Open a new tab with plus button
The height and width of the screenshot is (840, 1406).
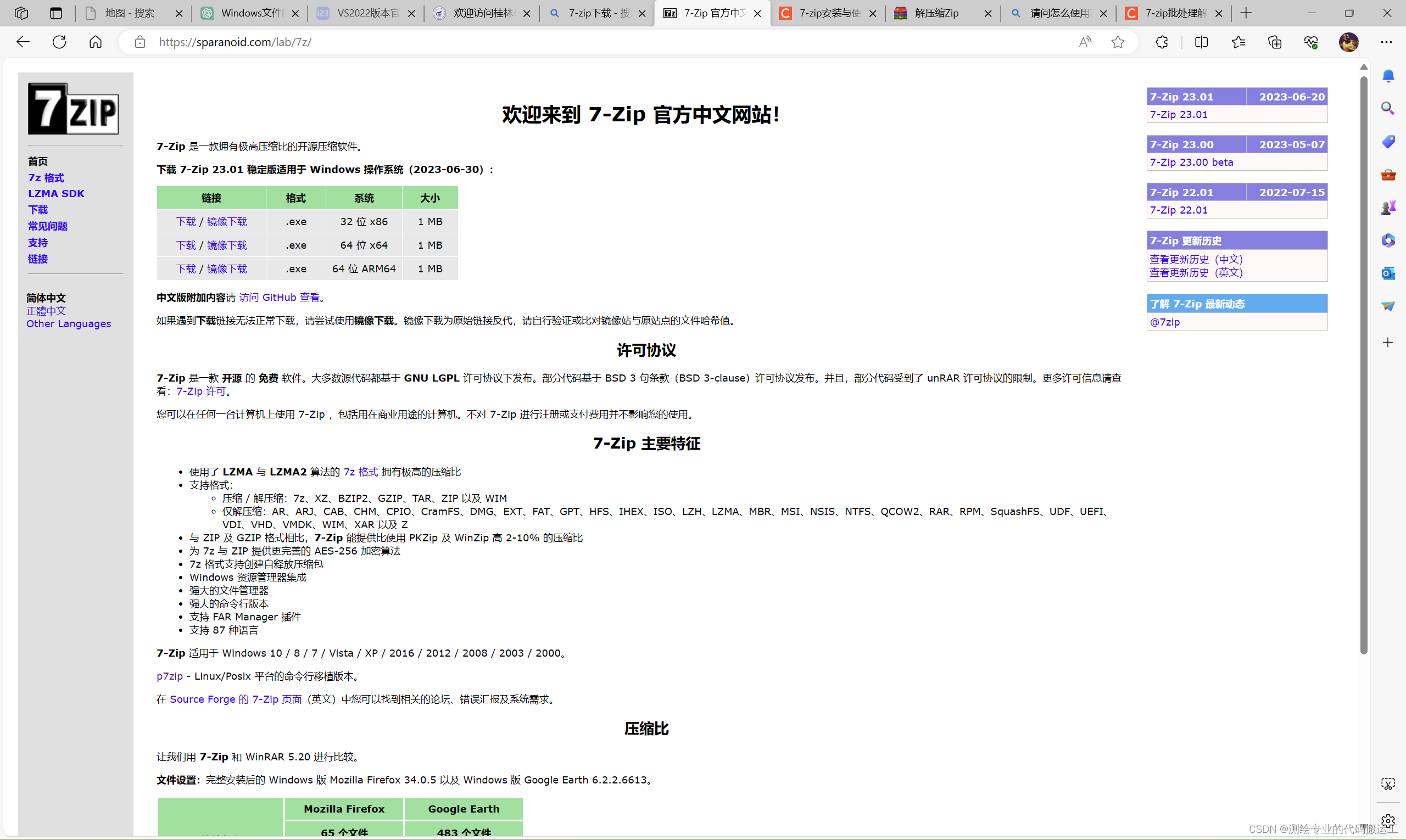[x=1246, y=13]
